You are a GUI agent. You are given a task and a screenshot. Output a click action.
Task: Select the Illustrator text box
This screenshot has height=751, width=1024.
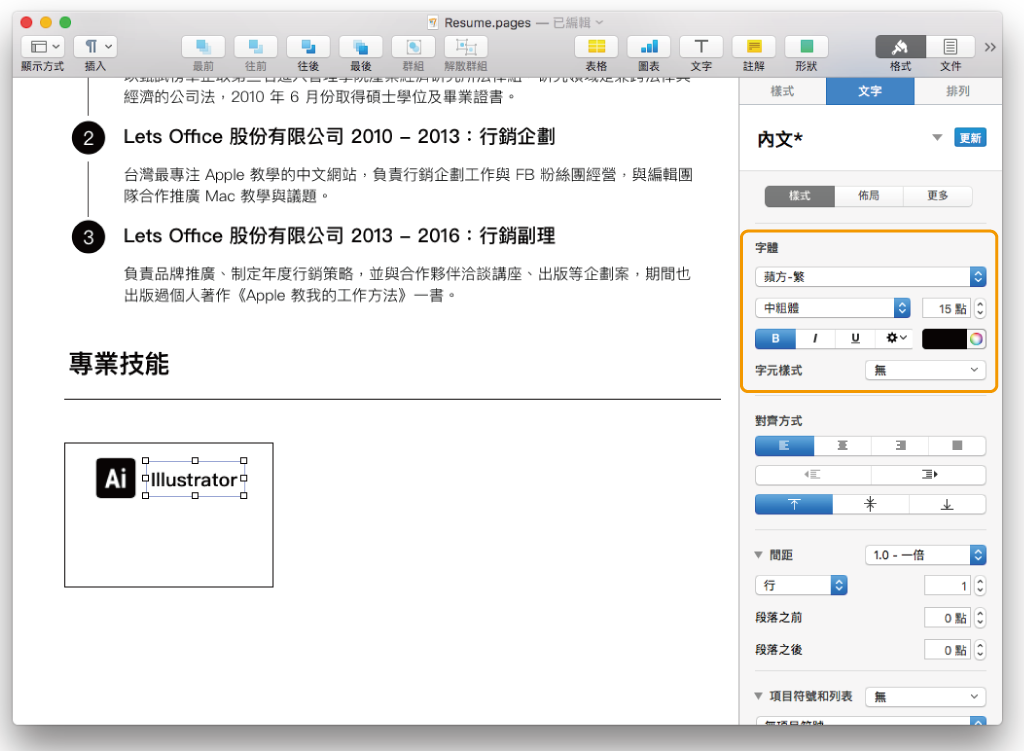coord(194,479)
